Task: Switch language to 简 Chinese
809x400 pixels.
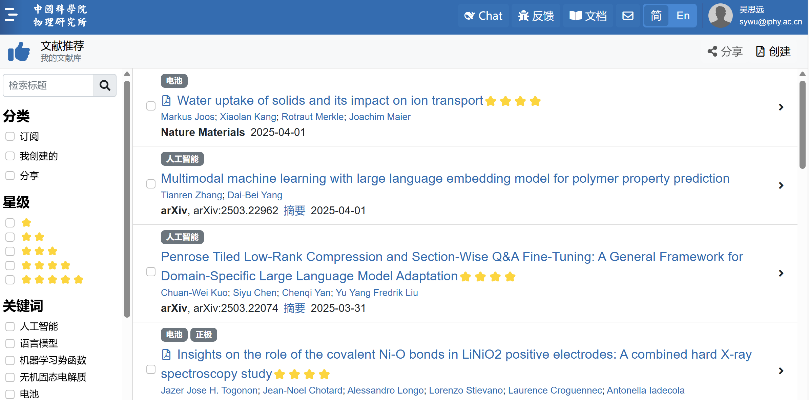Action: pos(656,16)
